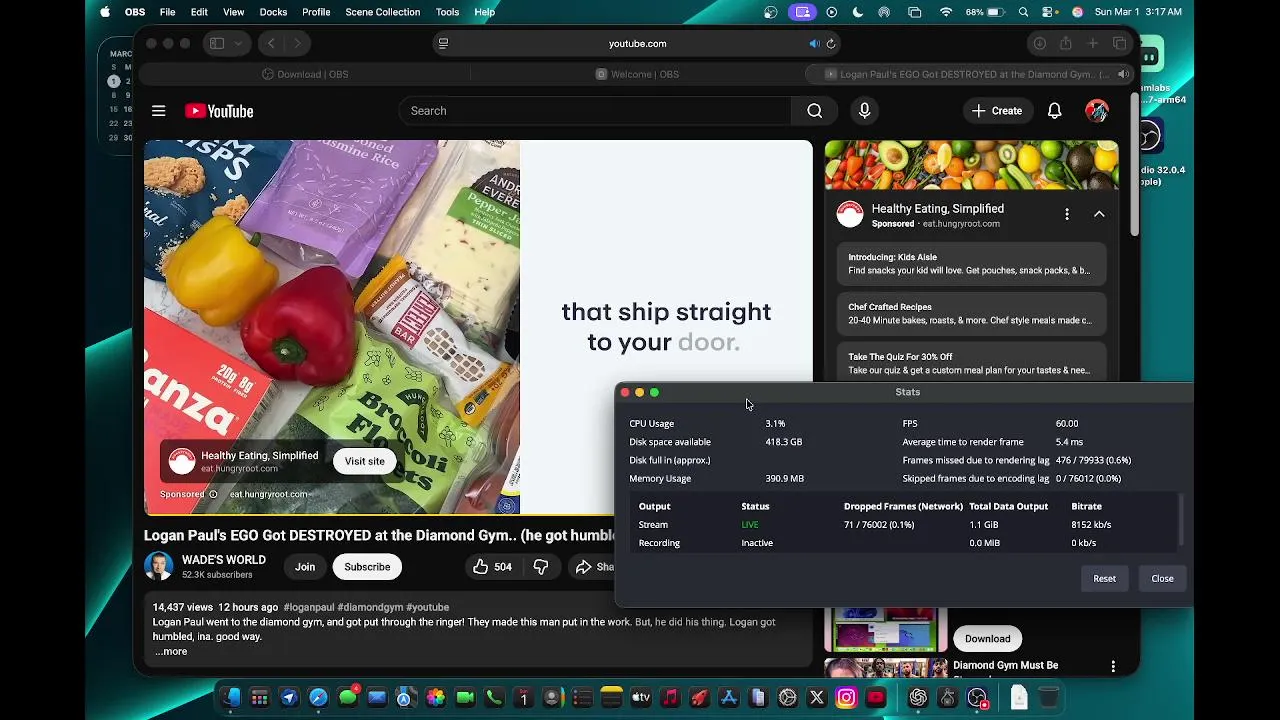Open YouTube notifications bell

(x=1054, y=111)
